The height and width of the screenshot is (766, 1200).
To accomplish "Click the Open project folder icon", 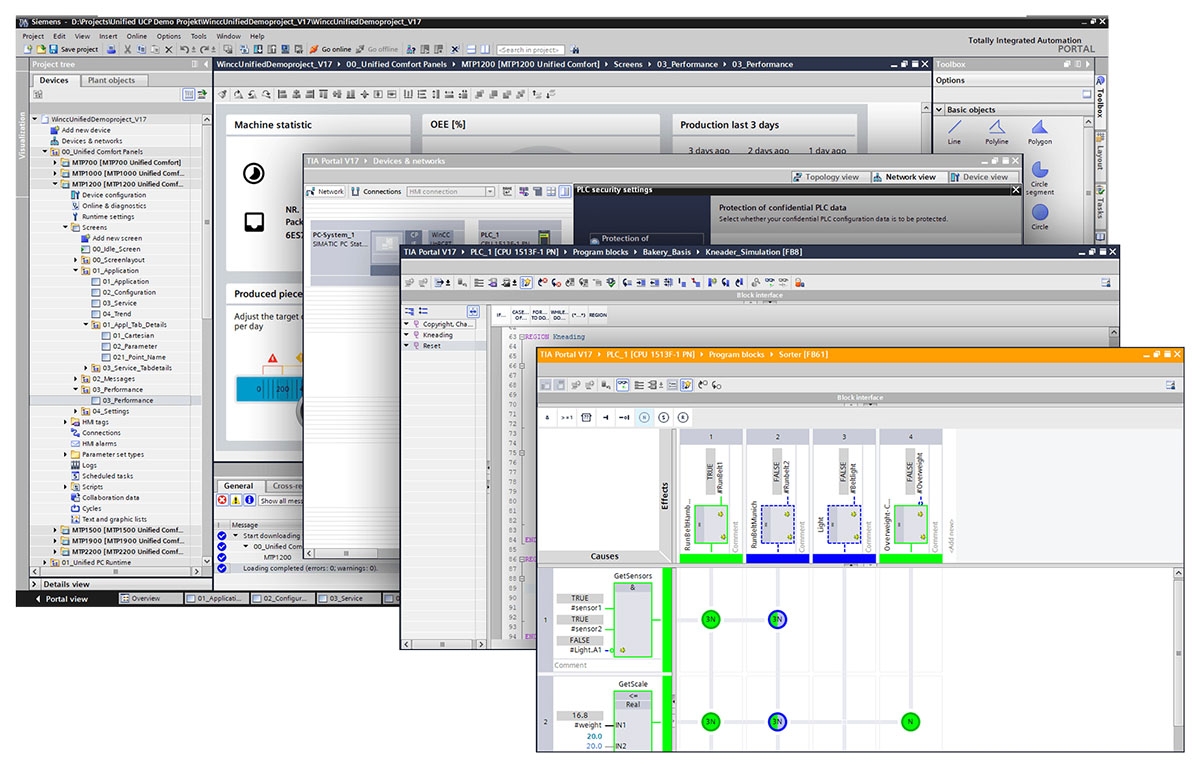I will point(41,49).
